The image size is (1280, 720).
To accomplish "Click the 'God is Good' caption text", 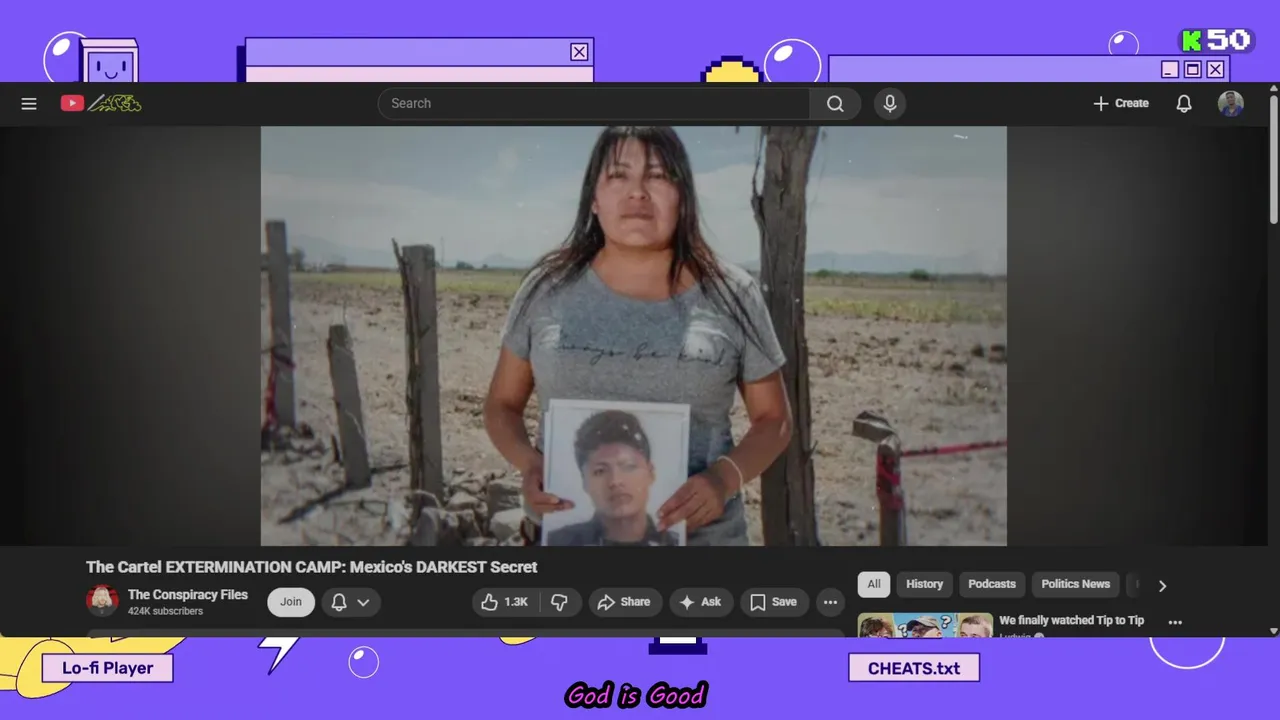I will [636, 695].
